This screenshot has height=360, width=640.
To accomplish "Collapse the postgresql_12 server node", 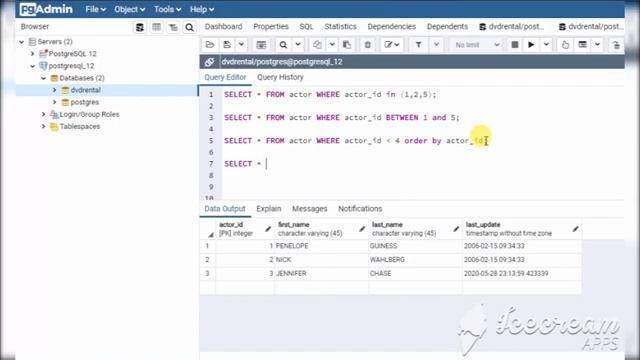I will pyautogui.click(x=33, y=66).
